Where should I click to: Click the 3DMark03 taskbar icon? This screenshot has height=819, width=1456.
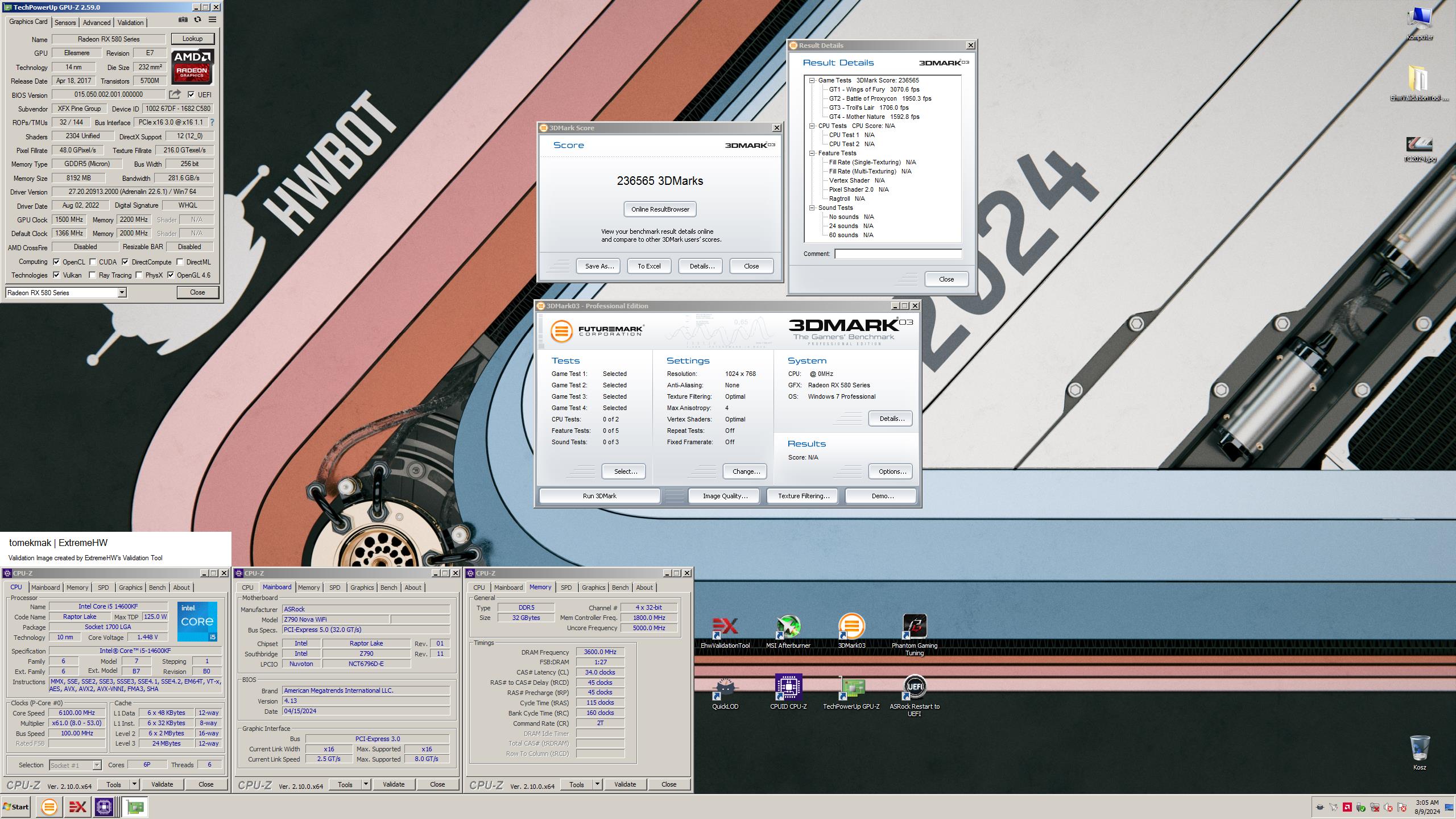(49, 806)
